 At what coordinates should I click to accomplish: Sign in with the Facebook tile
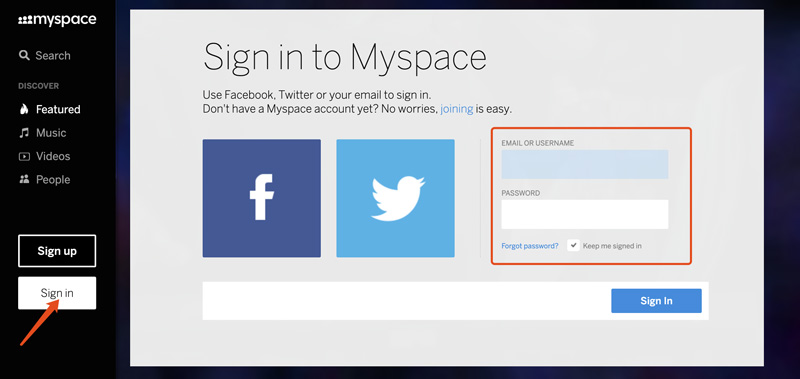(262, 198)
